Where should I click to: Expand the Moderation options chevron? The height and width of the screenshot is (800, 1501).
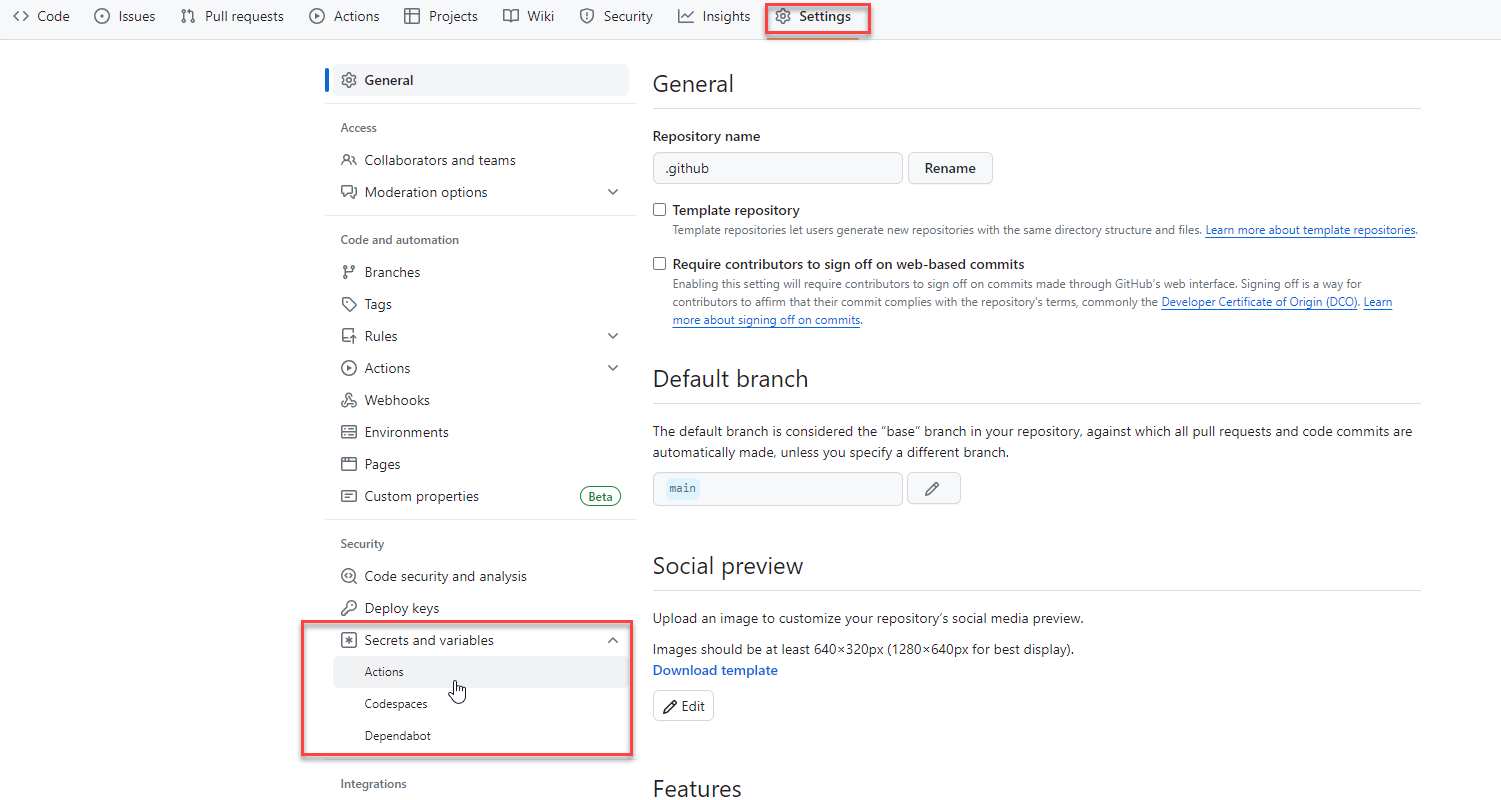[x=613, y=192]
